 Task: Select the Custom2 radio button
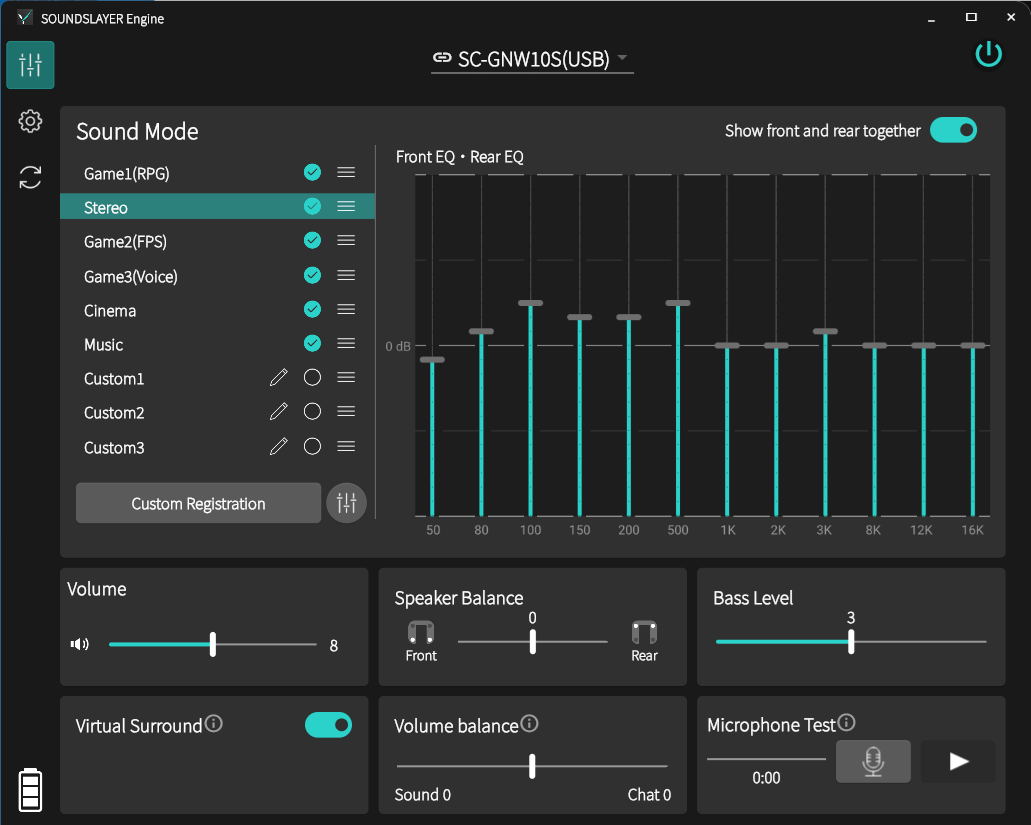[x=312, y=411]
